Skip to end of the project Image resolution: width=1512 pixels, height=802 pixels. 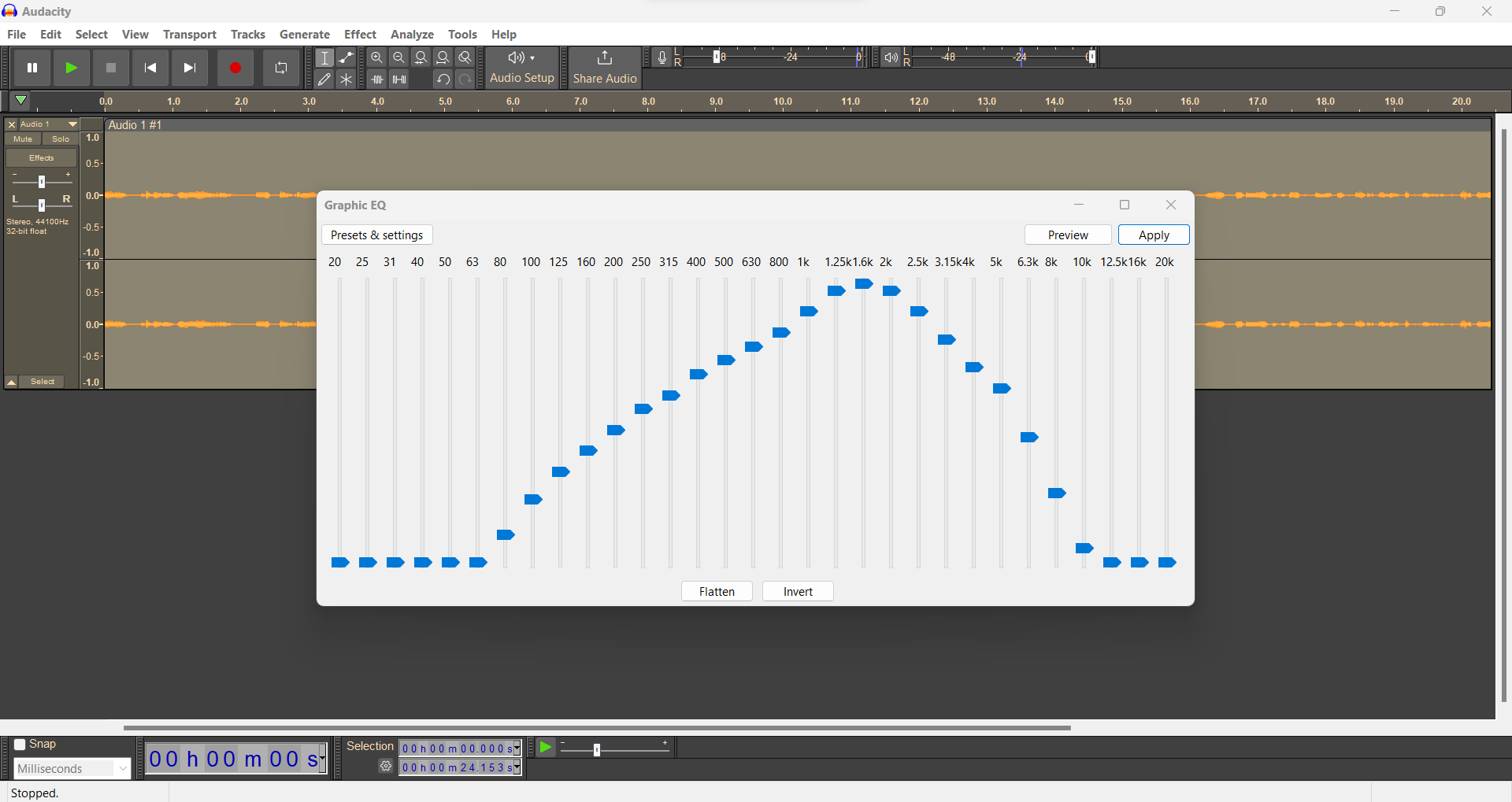point(190,68)
